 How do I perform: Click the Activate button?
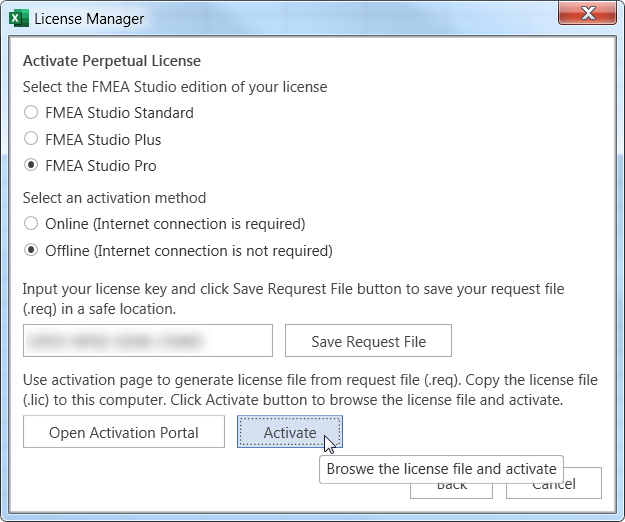pyautogui.click(x=289, y=433)
